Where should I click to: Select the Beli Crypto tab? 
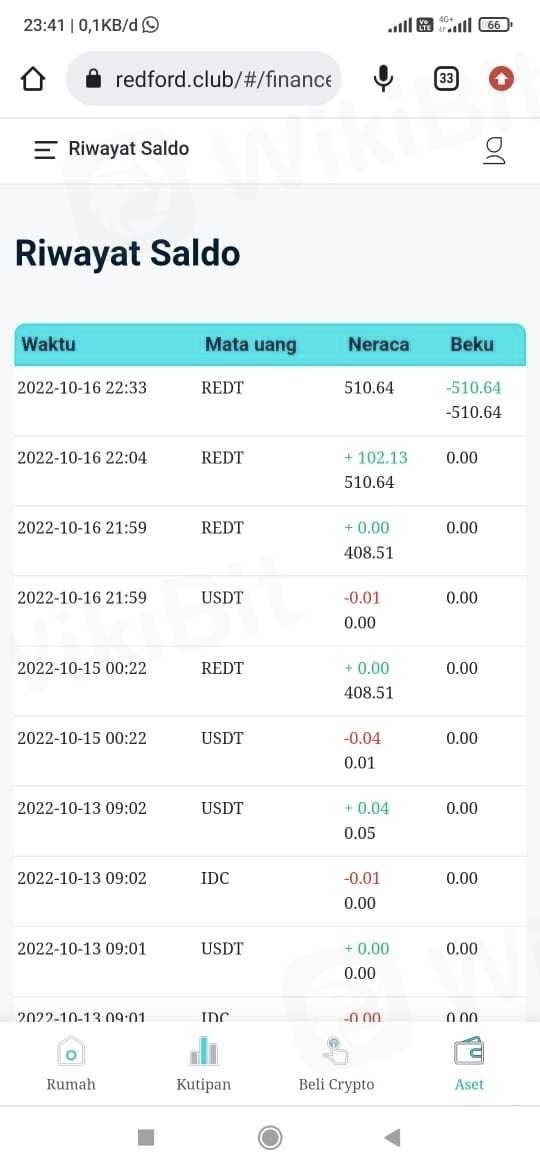click(336, 1064)
